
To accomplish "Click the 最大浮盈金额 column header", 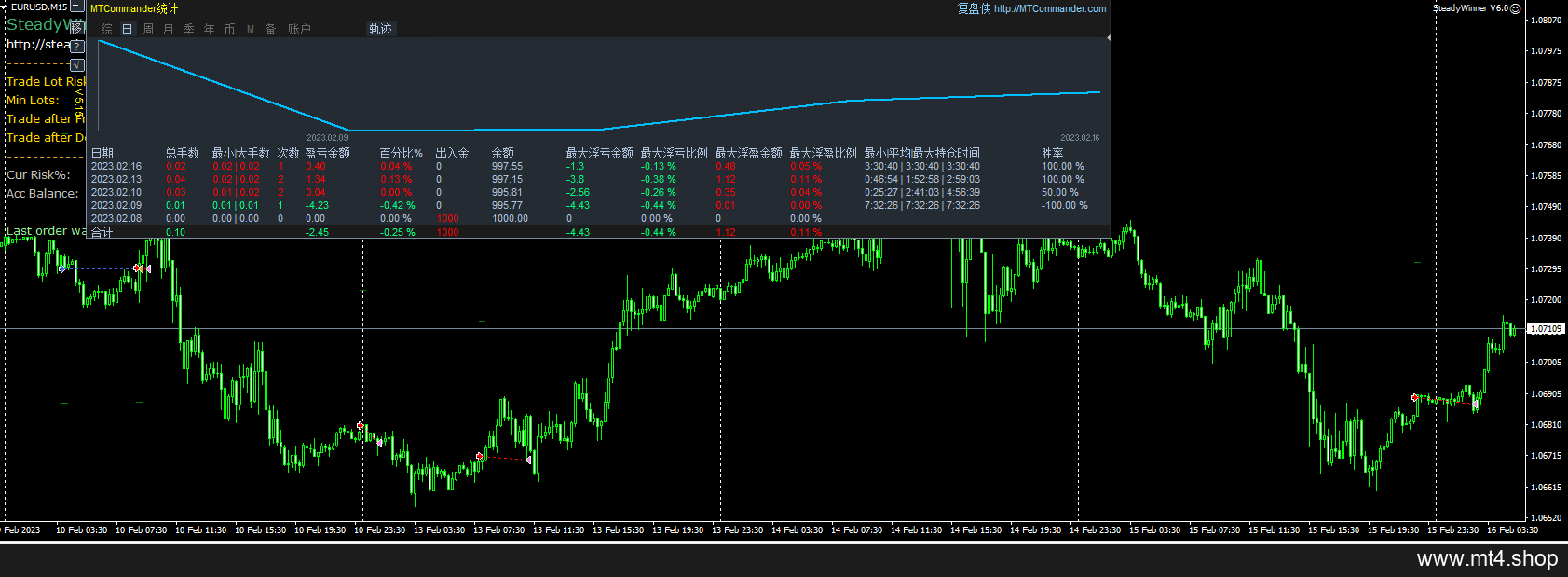I will tap(749, 153).
